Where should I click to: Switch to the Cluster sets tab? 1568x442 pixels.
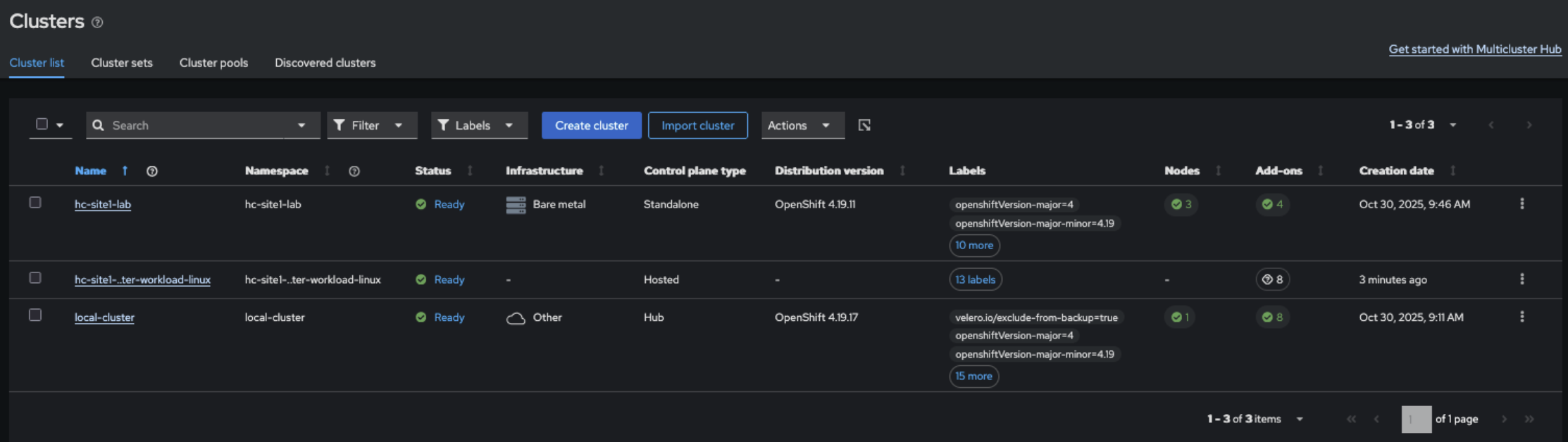122,63
